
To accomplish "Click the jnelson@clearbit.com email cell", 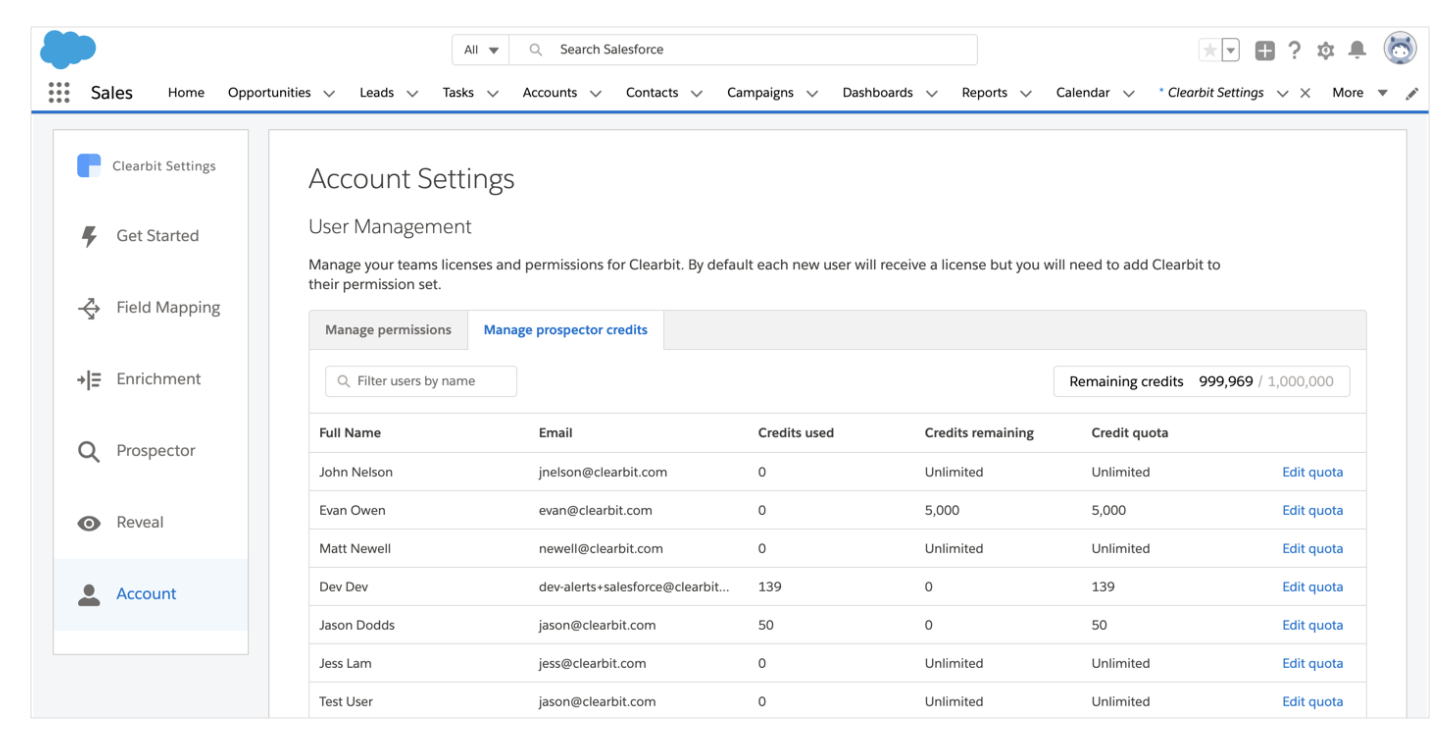I will pyautogui.click(x=603, y=472).
